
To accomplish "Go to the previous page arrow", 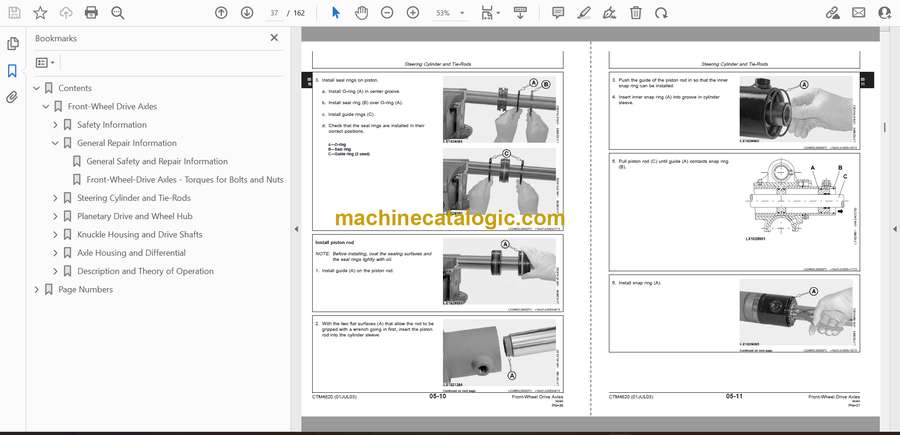I will coord(221,13).
